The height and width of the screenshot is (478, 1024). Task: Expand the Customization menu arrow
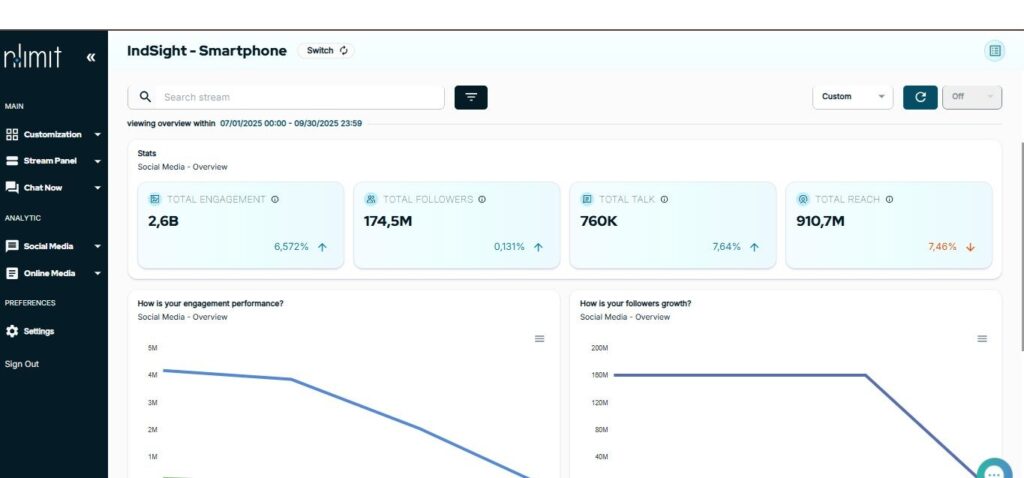[x=98, y=135]
